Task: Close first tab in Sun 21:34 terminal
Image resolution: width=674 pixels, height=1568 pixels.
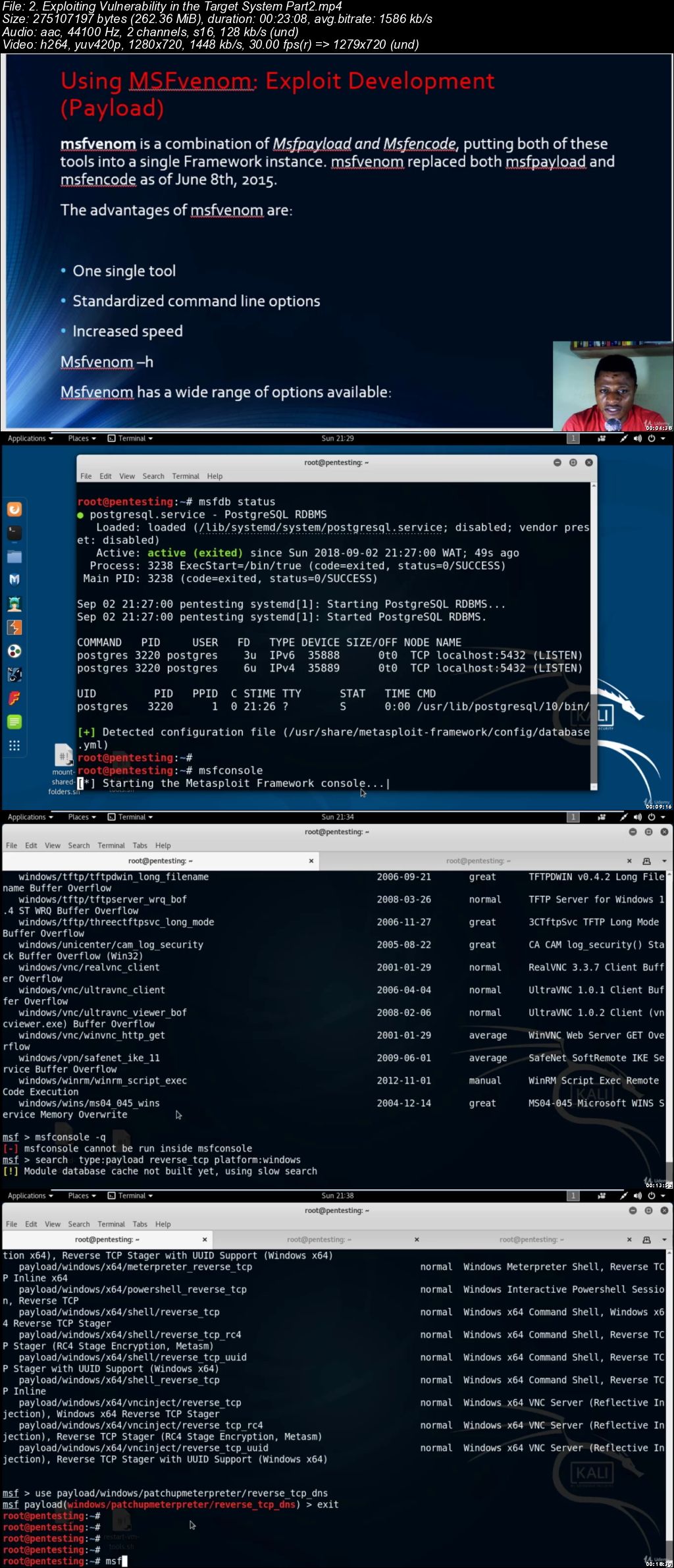Action: (311, 861)
